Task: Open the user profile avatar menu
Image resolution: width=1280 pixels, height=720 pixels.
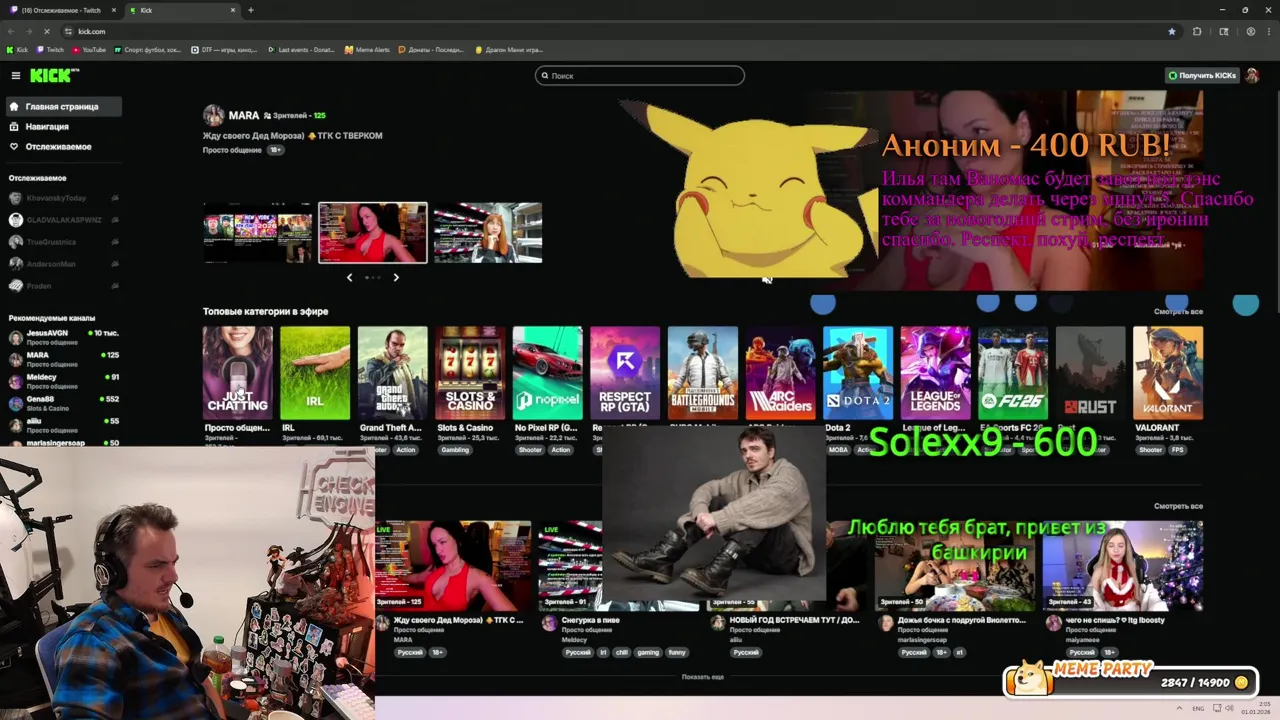Action: (x=1251, y=76)
